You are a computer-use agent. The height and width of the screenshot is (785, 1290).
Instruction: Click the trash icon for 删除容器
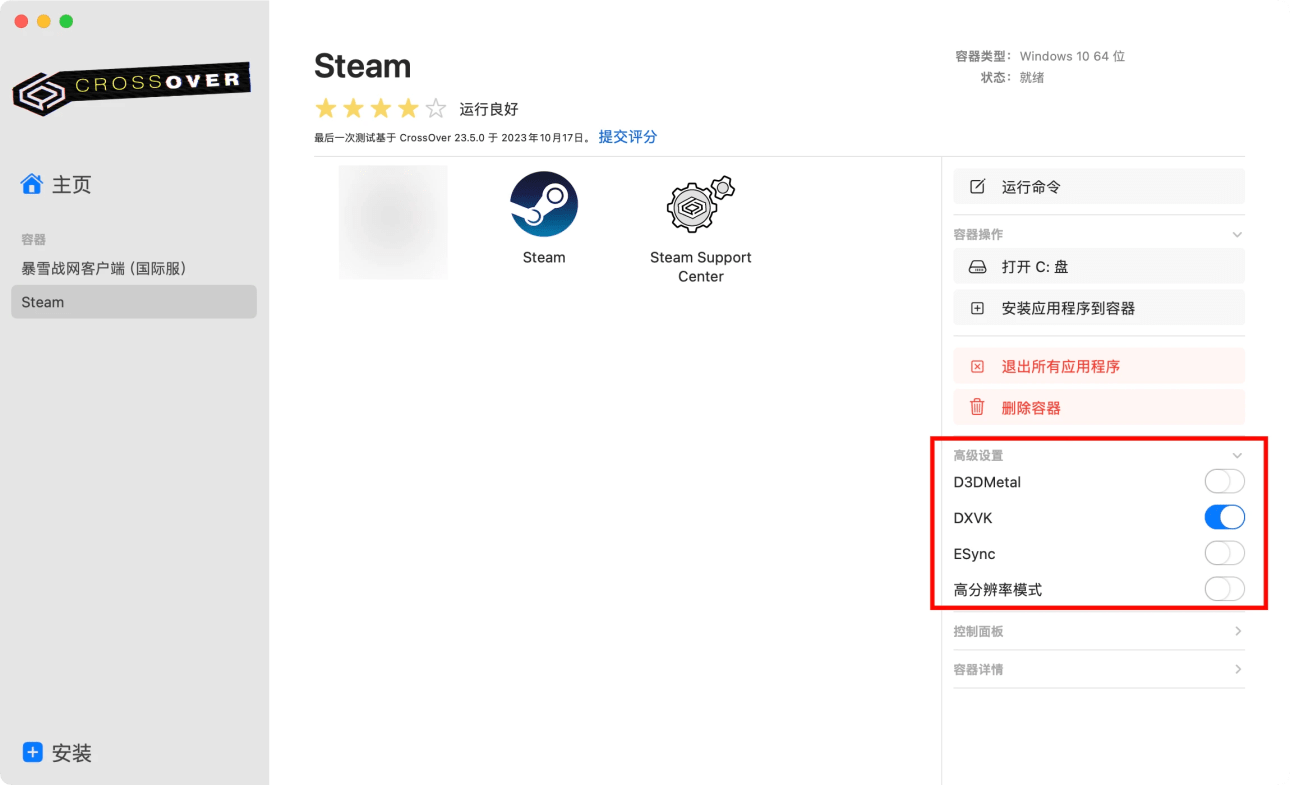[977, 408]
